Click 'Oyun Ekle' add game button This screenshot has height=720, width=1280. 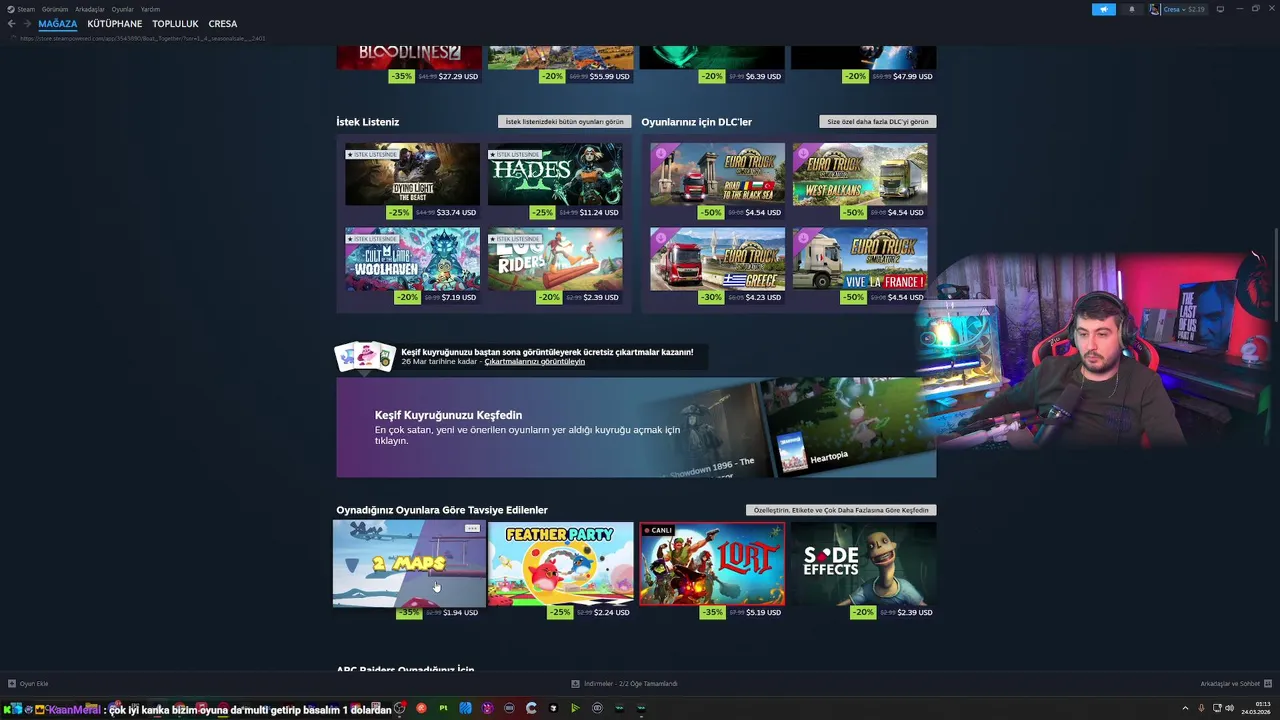click(28, 684)
